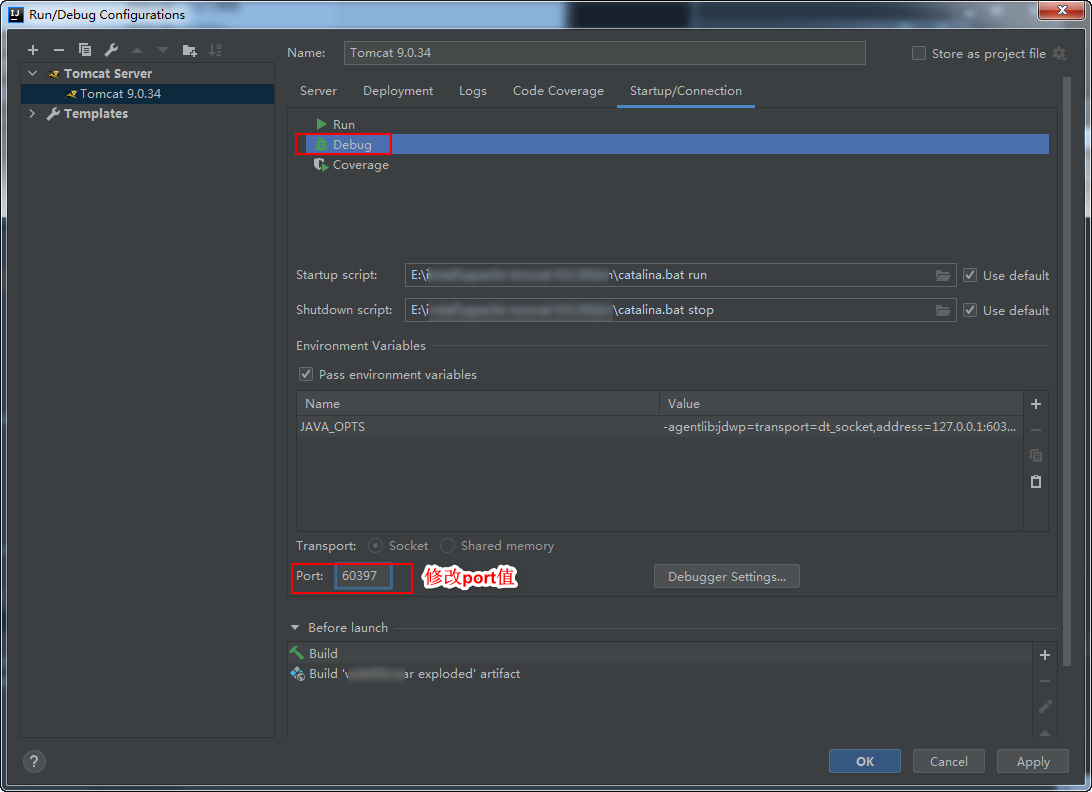Open help question mark button

[34, 761]
